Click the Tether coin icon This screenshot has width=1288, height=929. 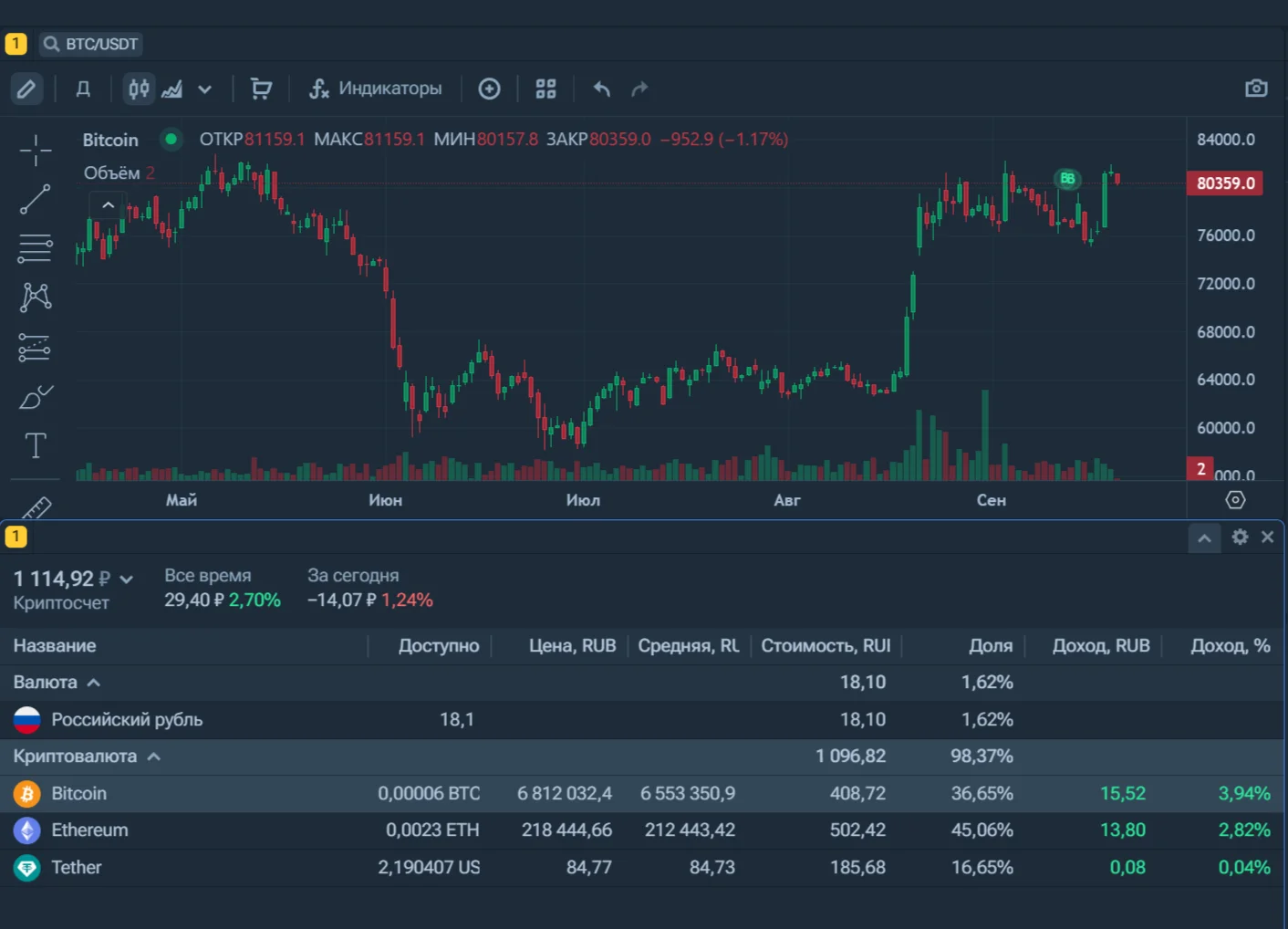[27, 868]
